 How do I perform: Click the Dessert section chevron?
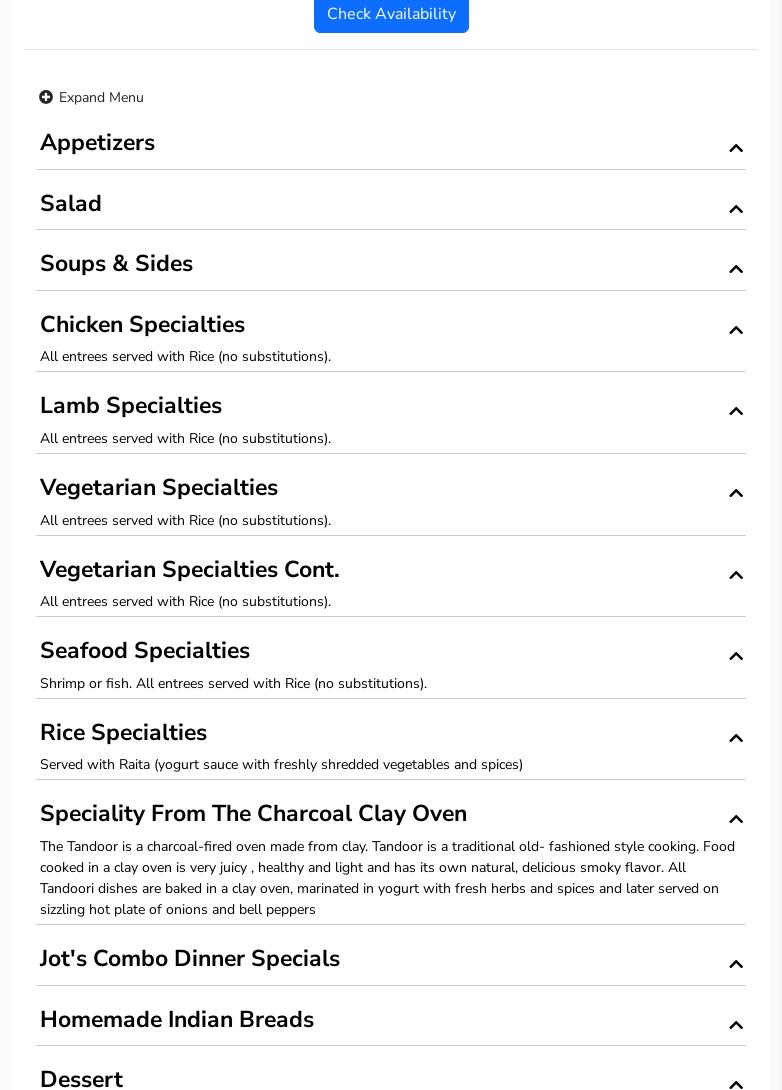click(x=736, y=1083)
